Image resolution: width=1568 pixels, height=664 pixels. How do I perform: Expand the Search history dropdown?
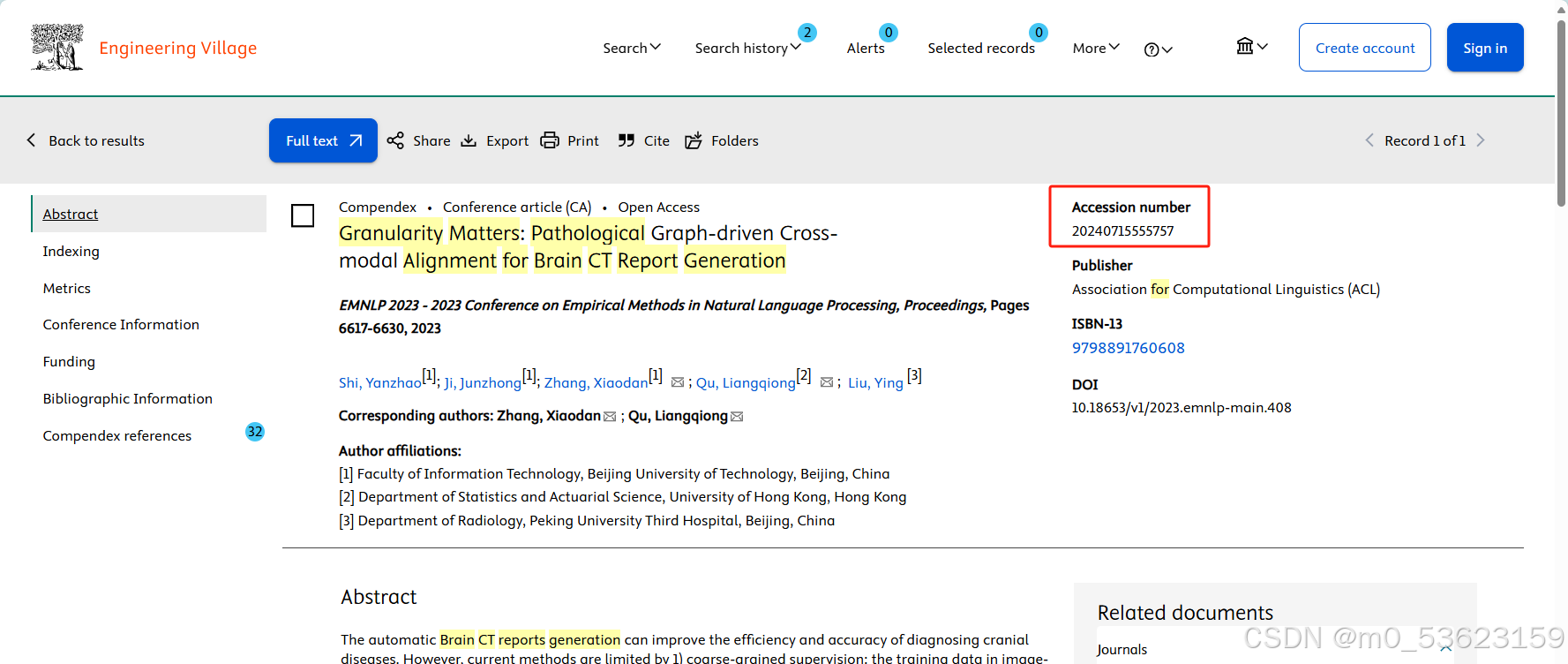pos(748,48)
